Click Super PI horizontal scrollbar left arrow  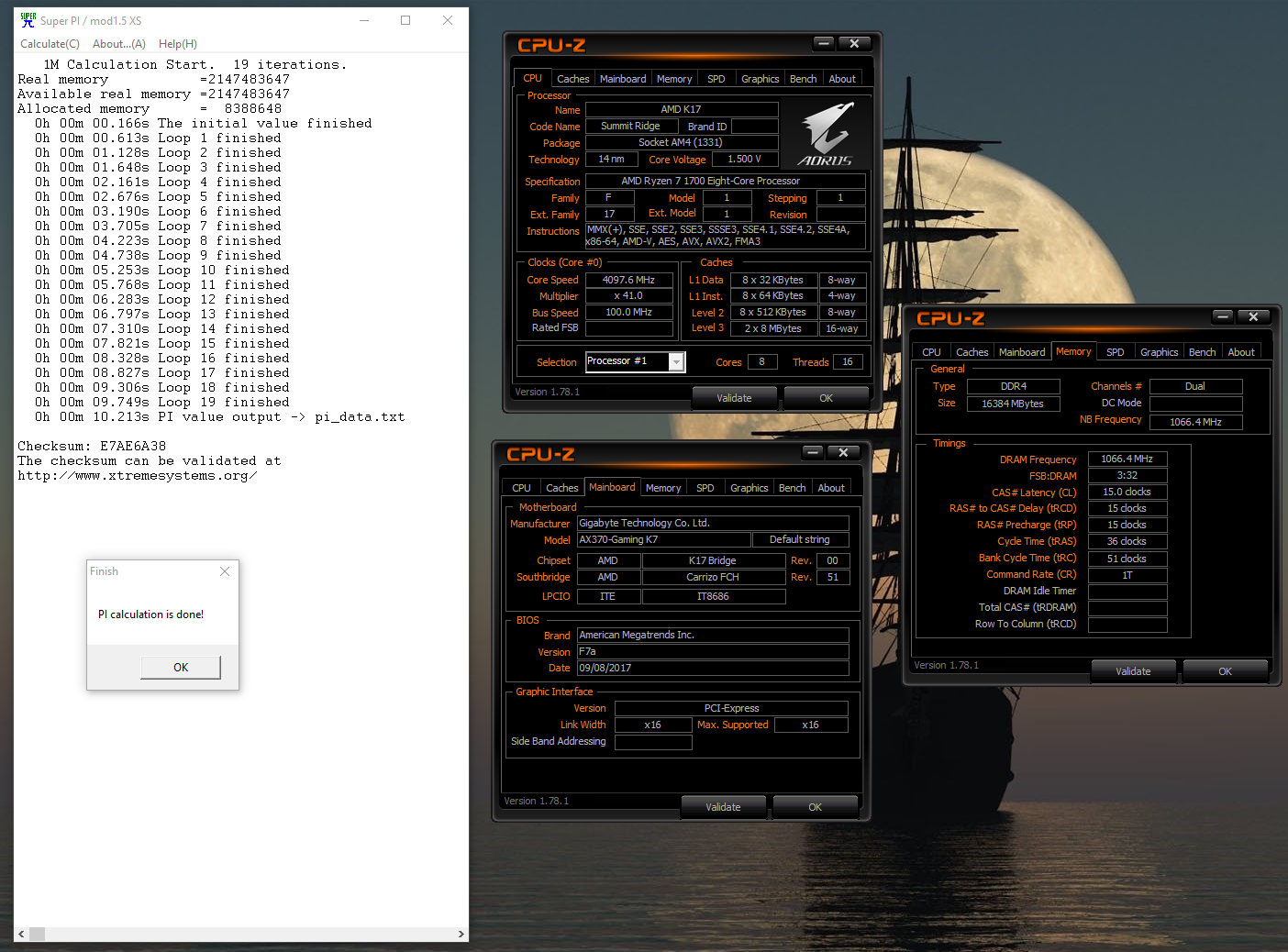(21, 935)
